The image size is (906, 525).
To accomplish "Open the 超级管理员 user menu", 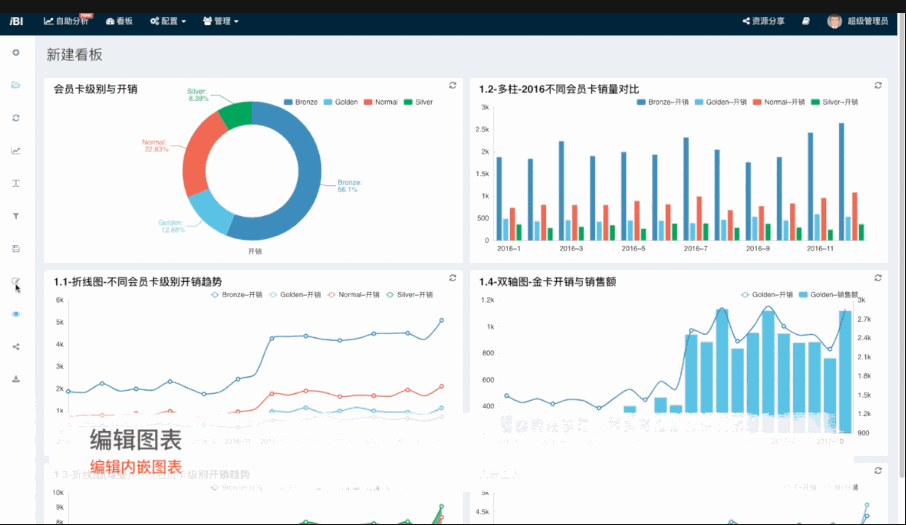I will coord(857,20).
